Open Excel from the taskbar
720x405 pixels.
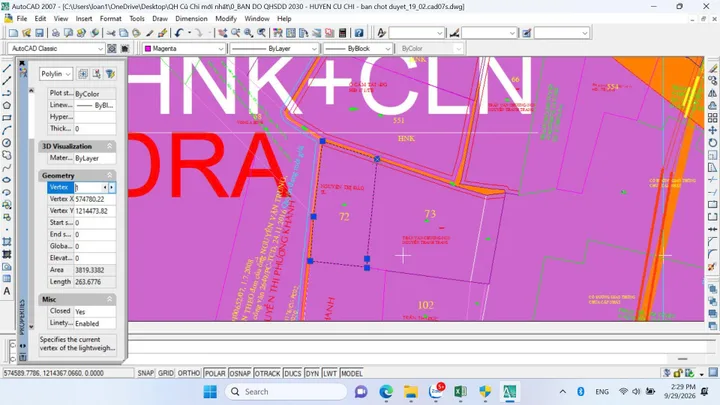461,392
